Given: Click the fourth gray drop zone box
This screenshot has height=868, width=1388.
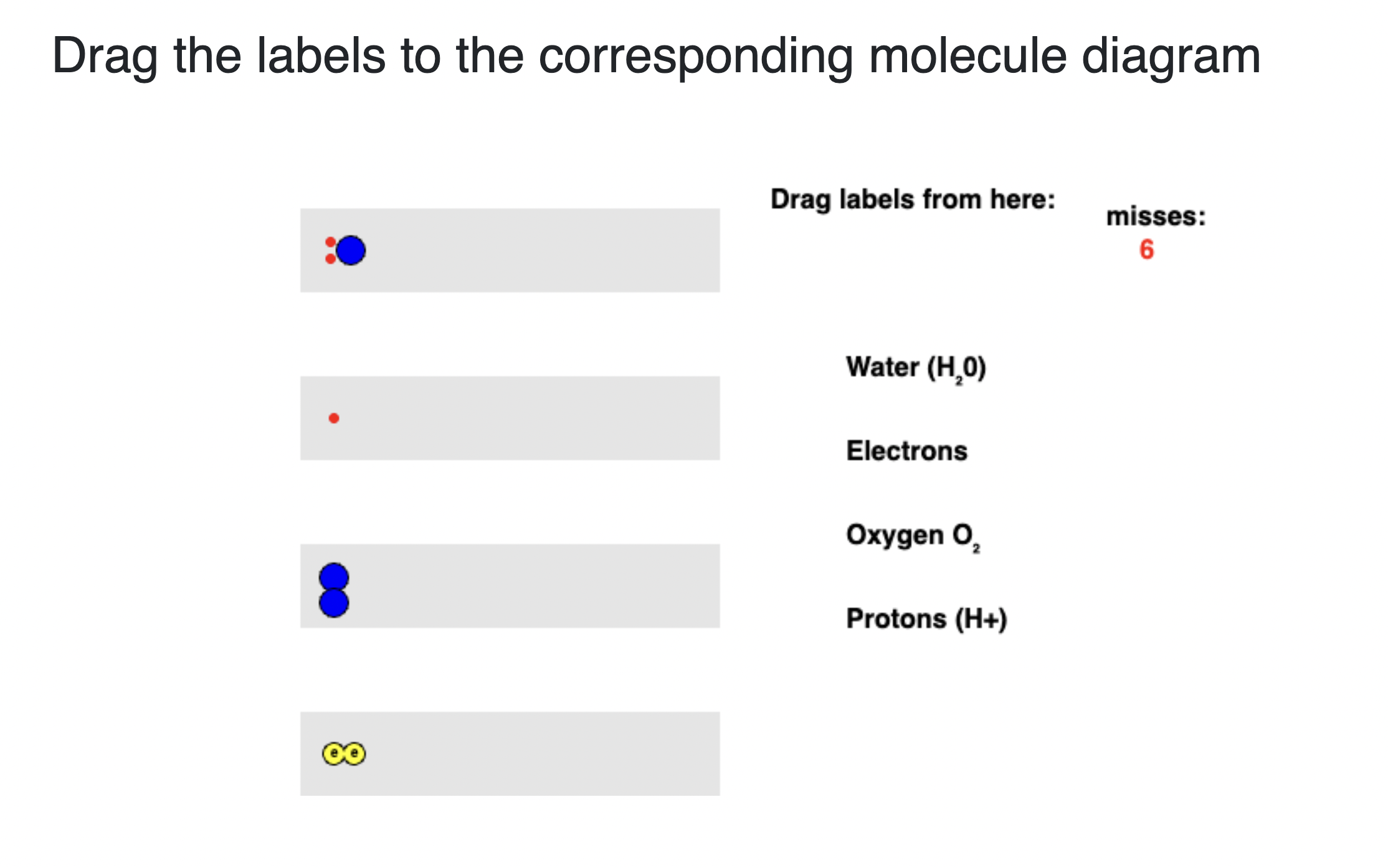Looking at the screenshot, I should coord(510,754).
